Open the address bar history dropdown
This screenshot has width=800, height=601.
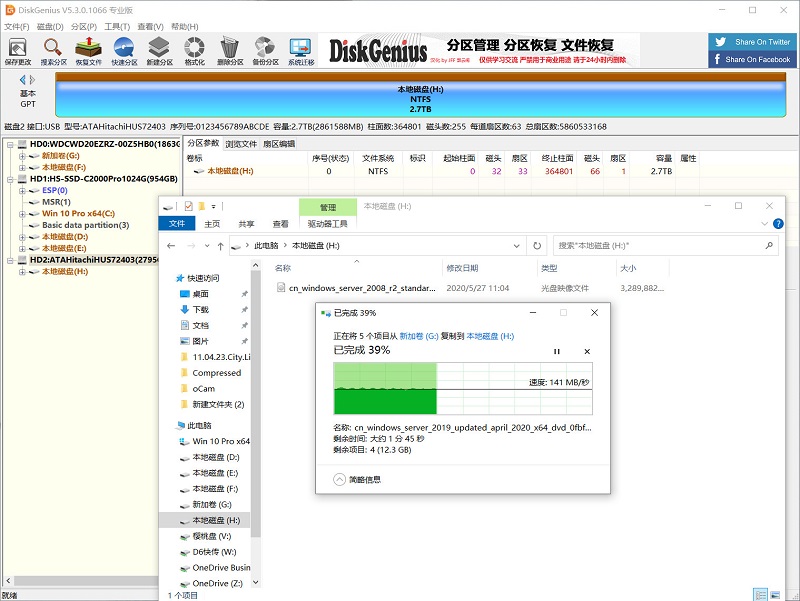[x=516, y=246]
